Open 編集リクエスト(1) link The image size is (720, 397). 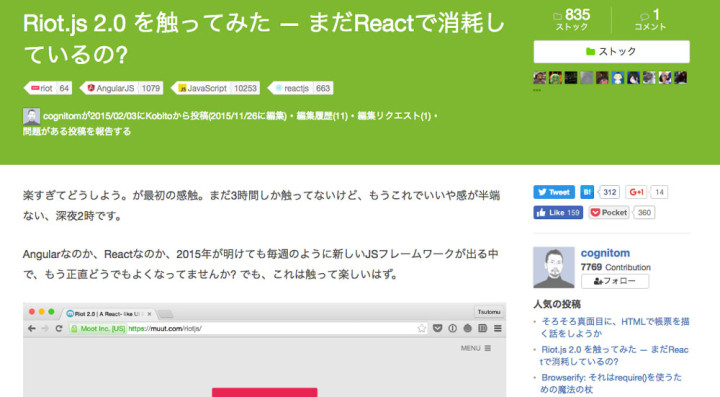394,116
